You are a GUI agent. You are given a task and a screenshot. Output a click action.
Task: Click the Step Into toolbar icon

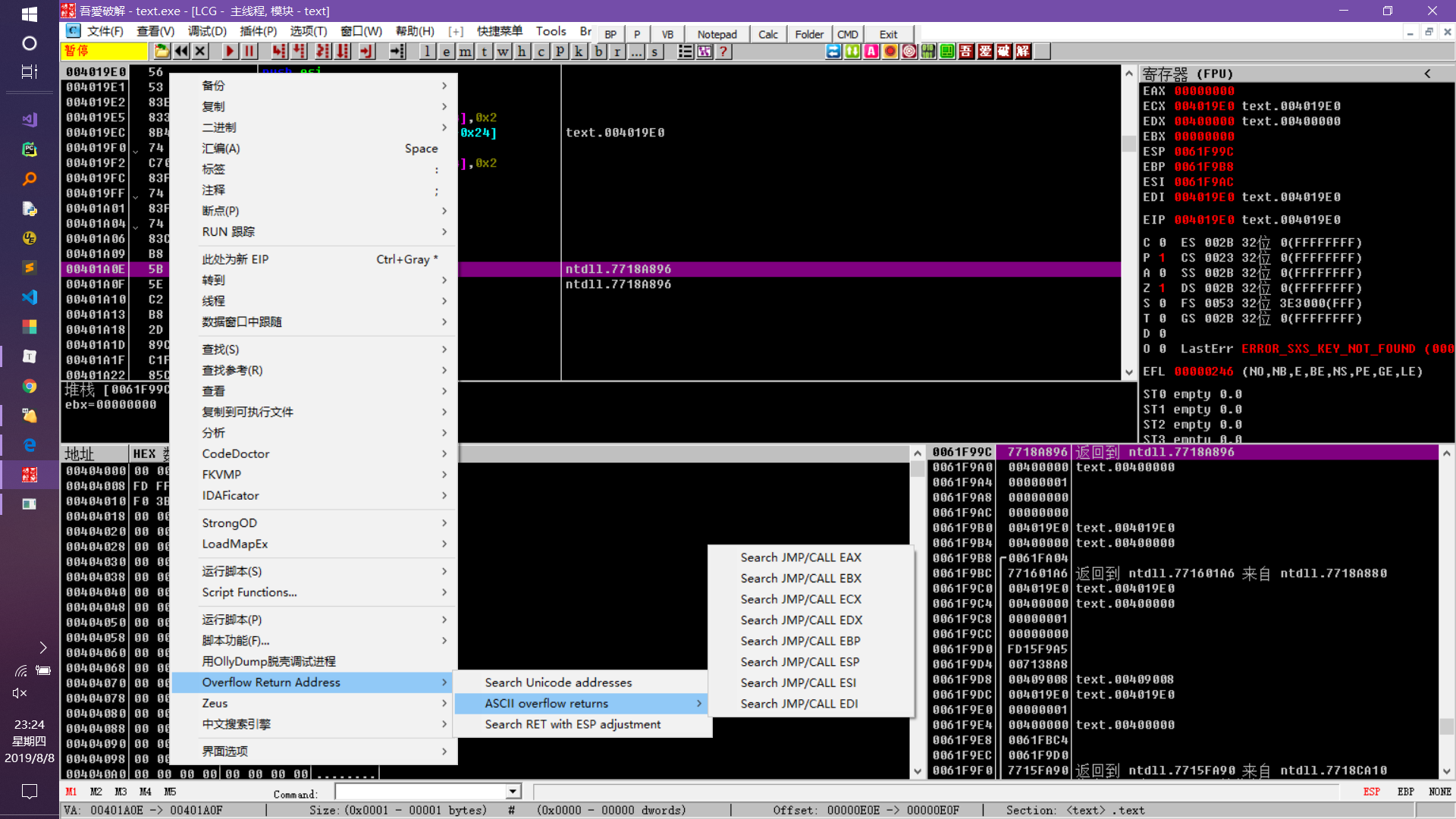click(x=279, y=51)
